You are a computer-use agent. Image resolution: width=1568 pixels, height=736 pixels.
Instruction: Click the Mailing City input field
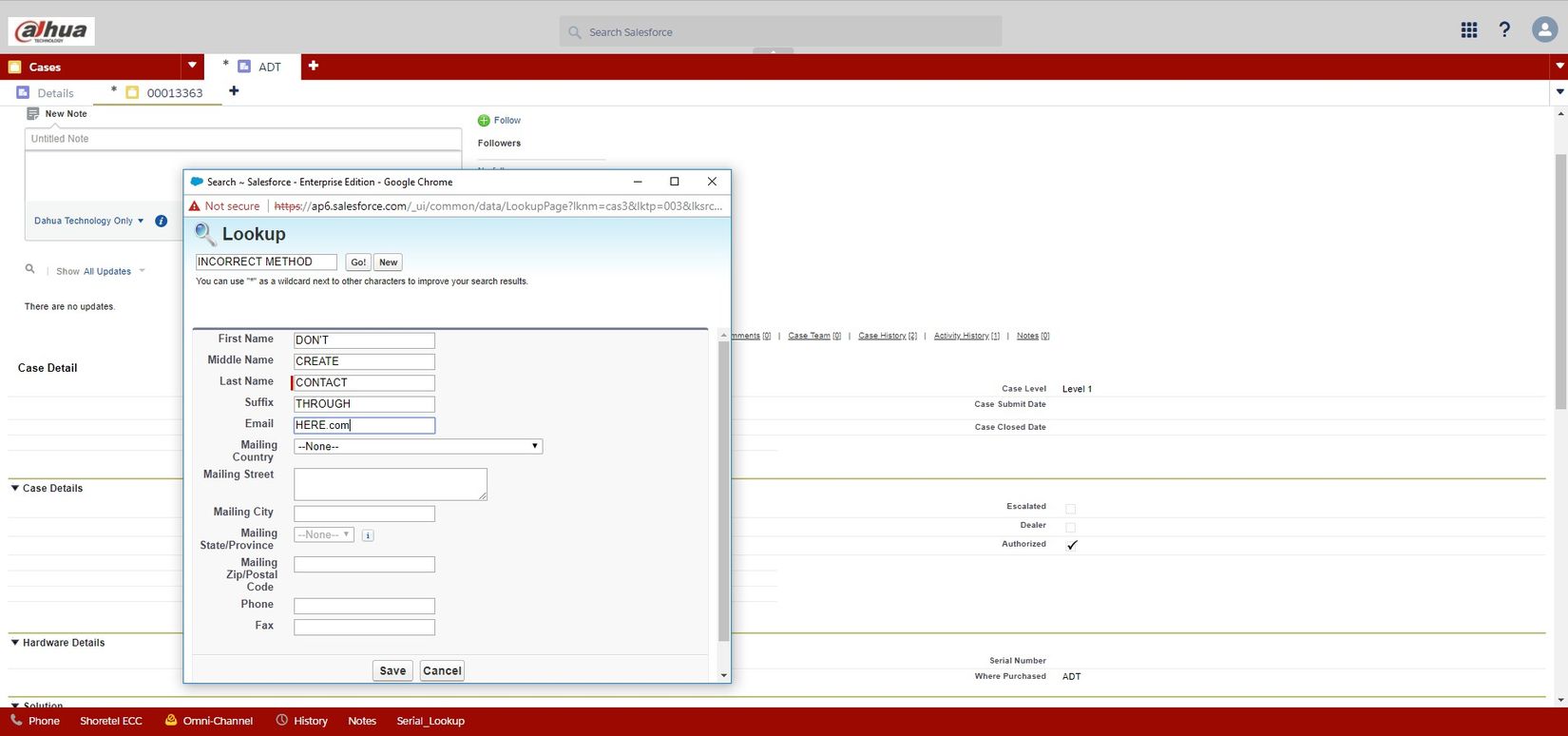coord(364,513)
